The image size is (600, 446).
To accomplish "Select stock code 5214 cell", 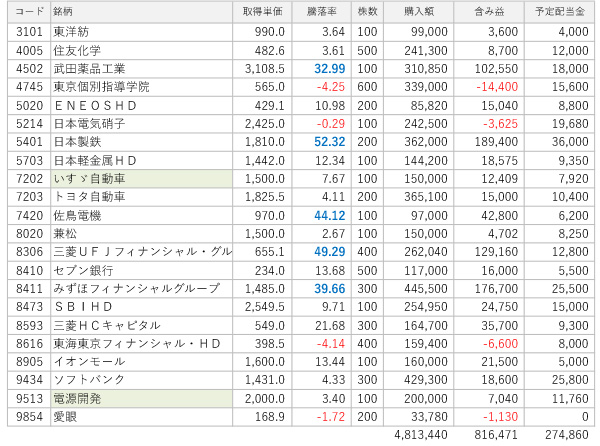I will tap(29, 124).
